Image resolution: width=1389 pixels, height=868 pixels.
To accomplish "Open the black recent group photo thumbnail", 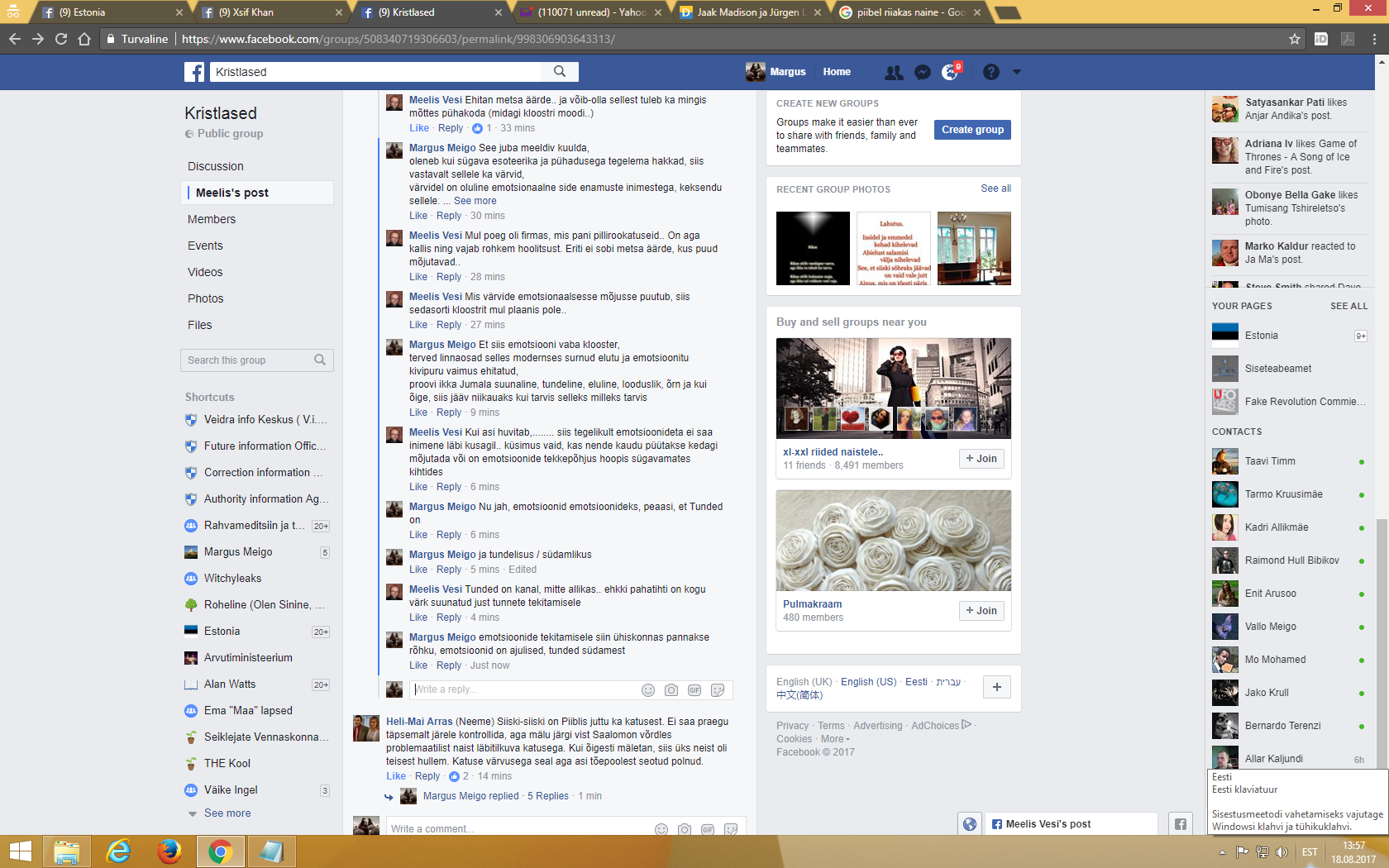I will tap(813, 248).
